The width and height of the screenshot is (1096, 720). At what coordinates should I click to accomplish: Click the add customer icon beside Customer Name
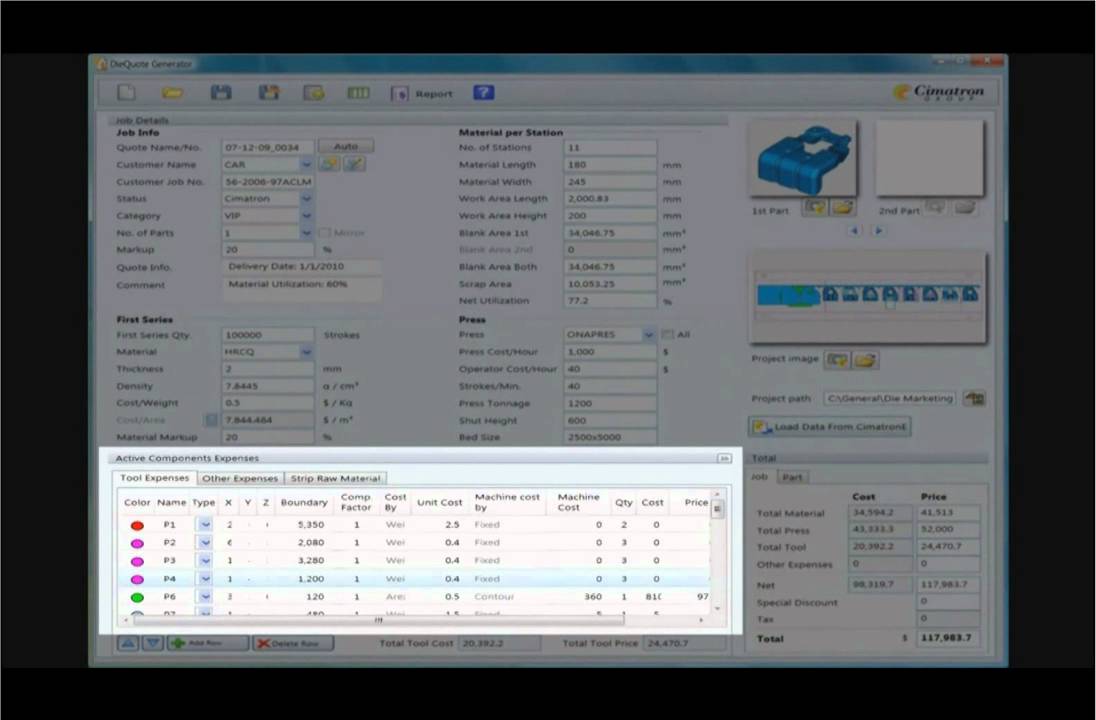[329, 164]
